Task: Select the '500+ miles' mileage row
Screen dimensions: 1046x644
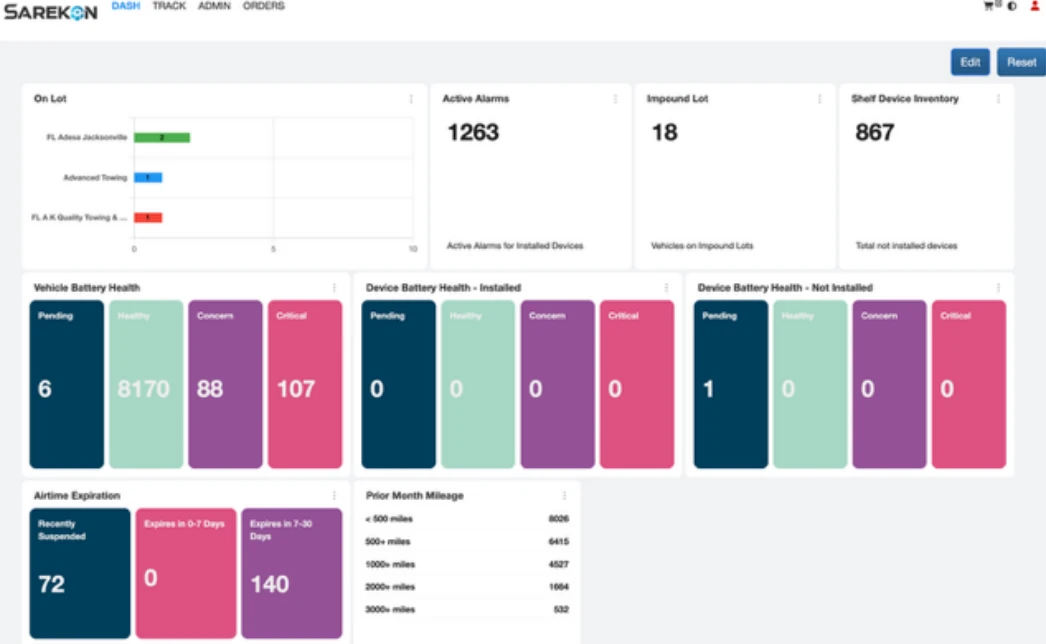Action: (x=467, y=541)
